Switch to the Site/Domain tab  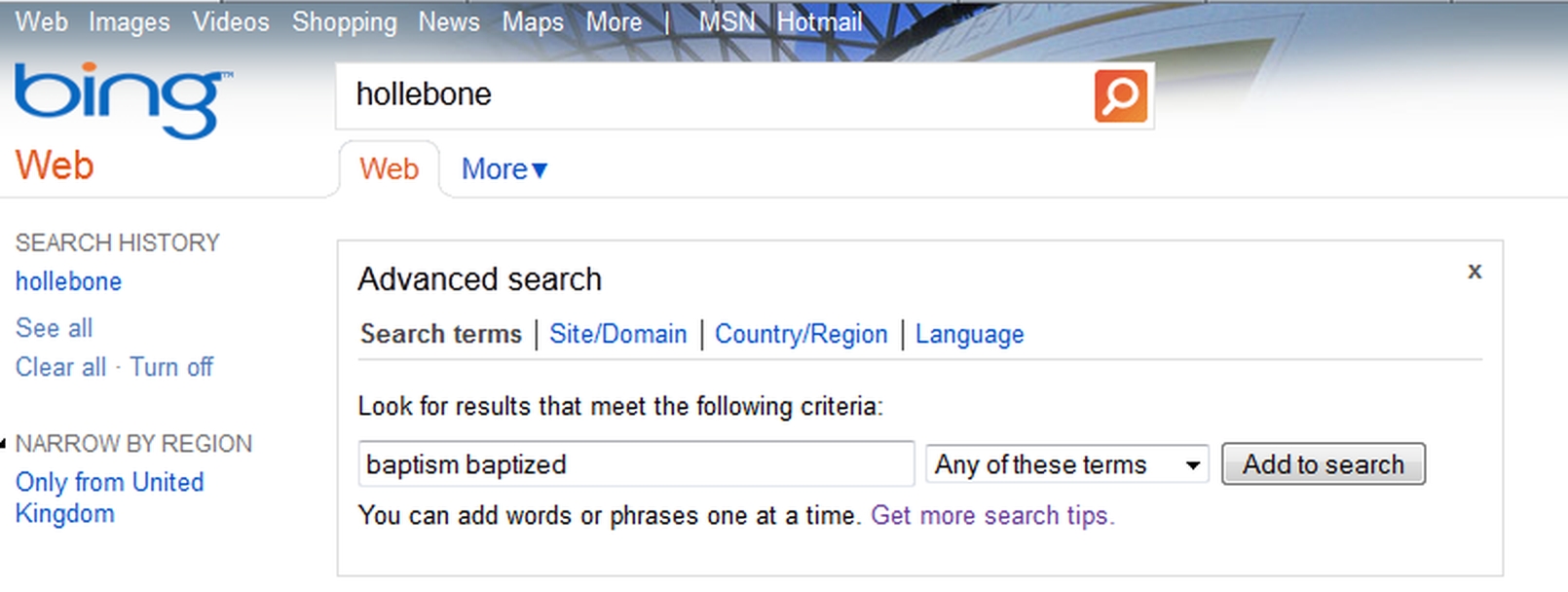(618, 334)
